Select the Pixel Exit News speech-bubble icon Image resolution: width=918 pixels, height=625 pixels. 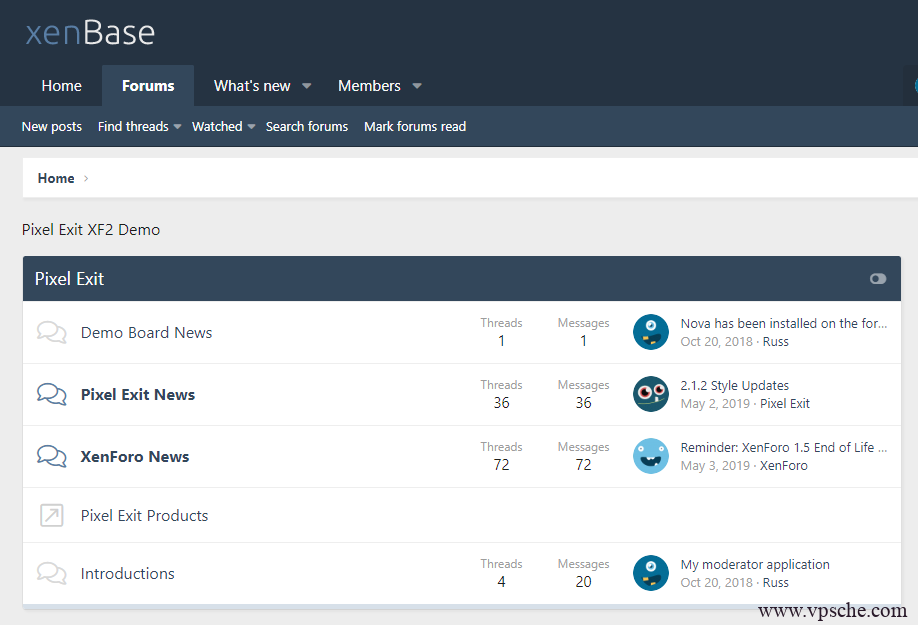tap(51, 394)
